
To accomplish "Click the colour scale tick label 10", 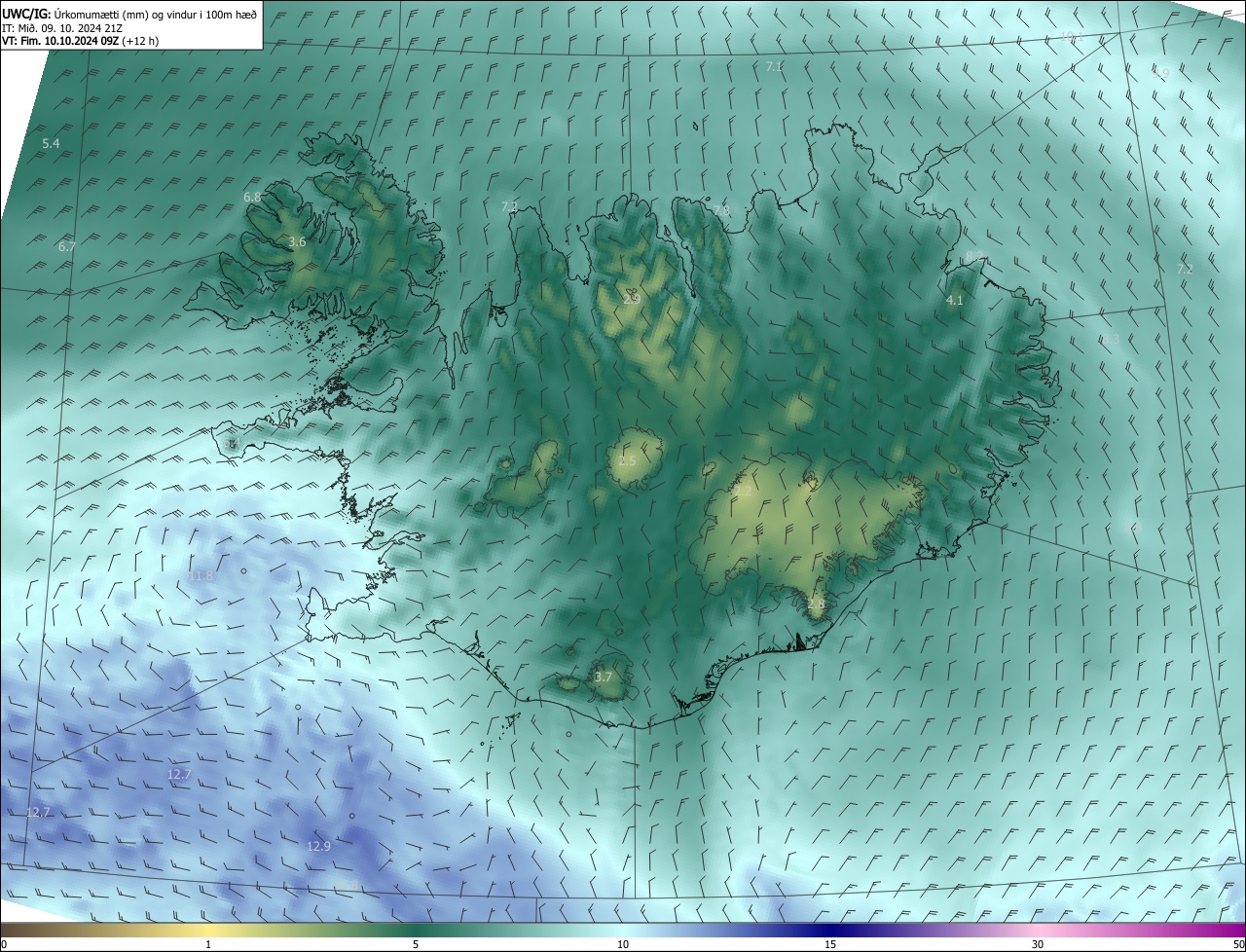I will (x=623, y=944).
